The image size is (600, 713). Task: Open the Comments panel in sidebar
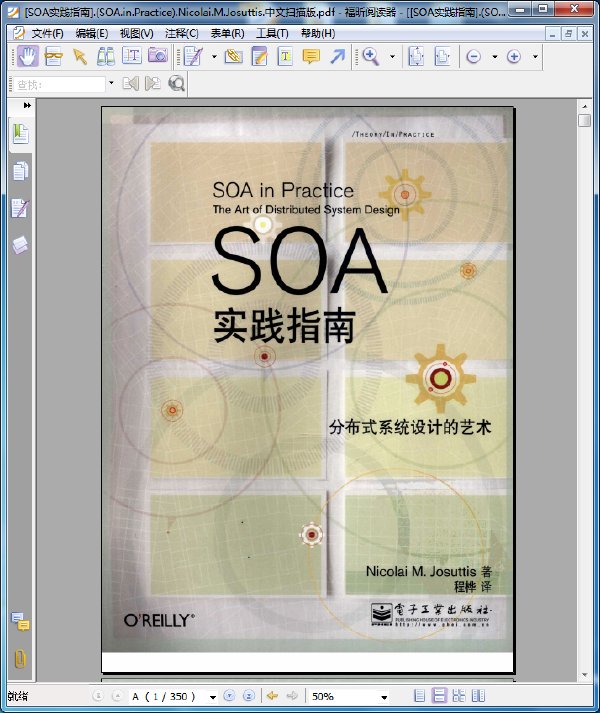coord(20,622)
